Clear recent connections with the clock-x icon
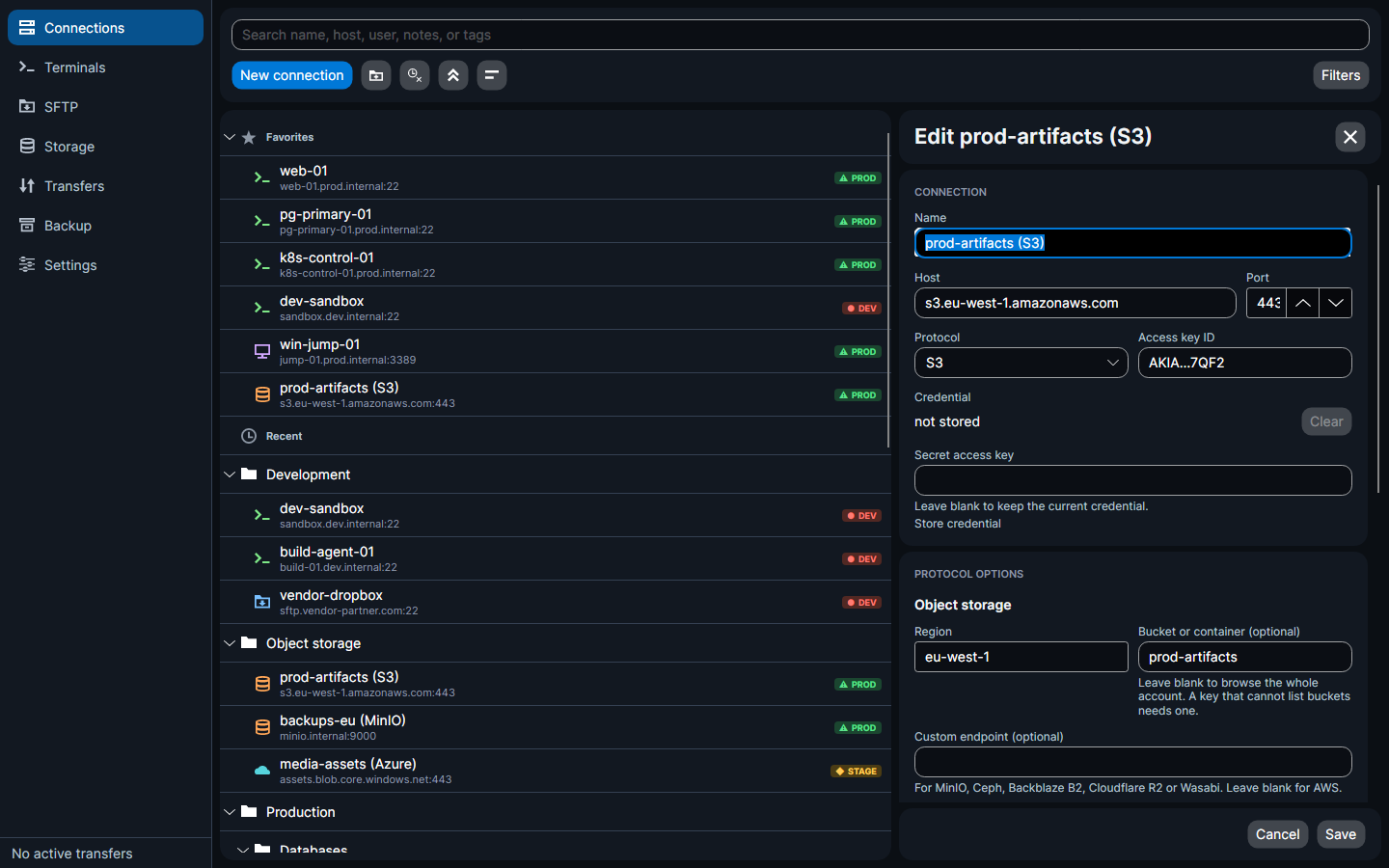Image resolution: width=1389 pixels, height=868 pixels. point(415,75)
